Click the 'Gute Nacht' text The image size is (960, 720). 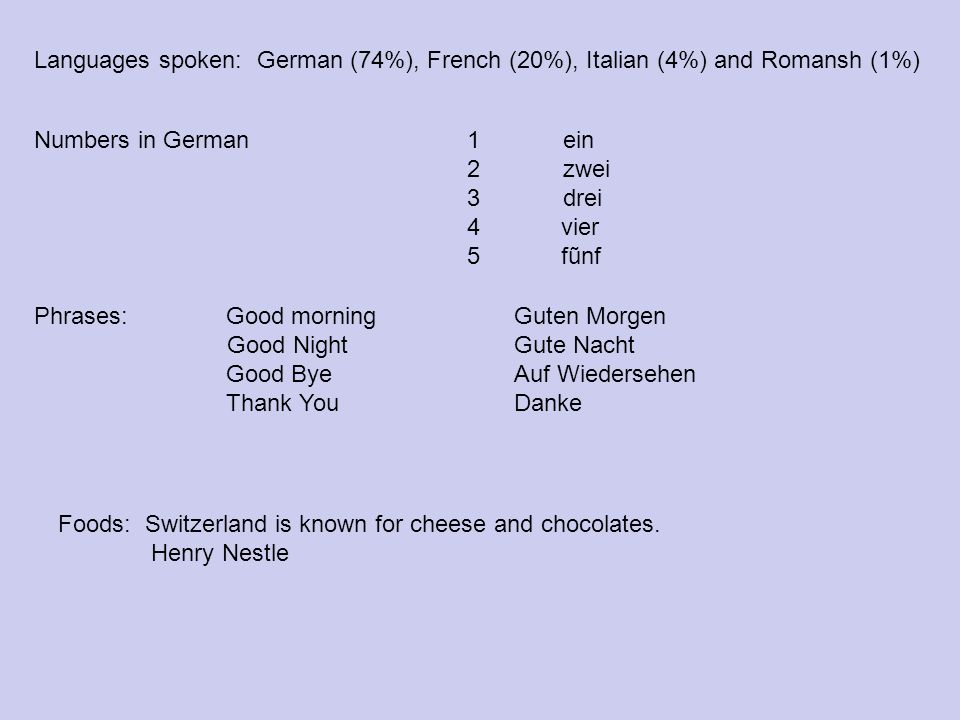574,345
